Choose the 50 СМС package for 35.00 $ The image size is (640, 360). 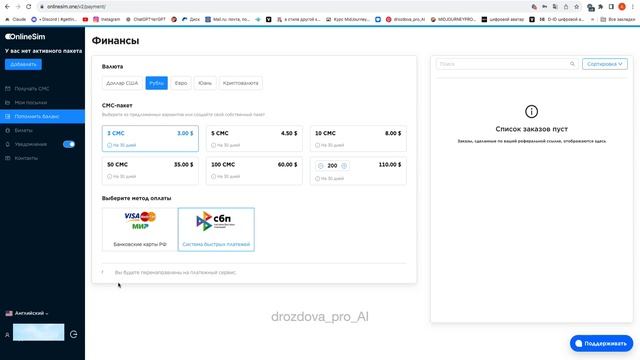[x=150, y=171]
